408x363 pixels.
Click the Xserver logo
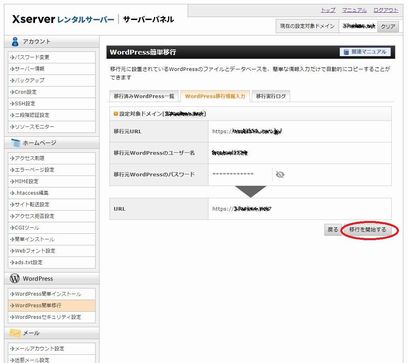coord(33,19)
